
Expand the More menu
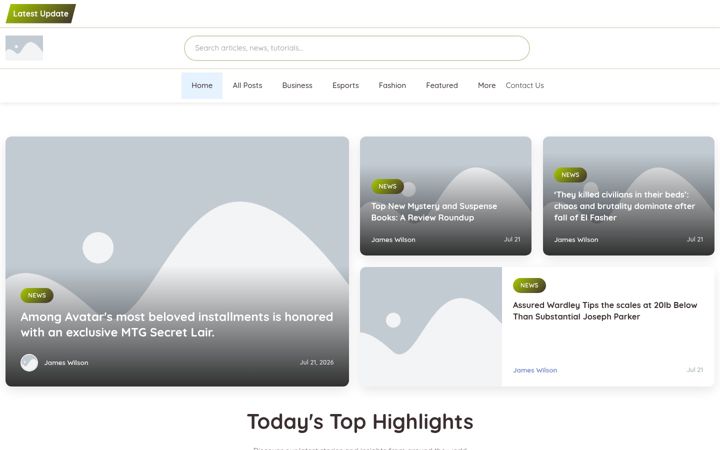[487, 85]
